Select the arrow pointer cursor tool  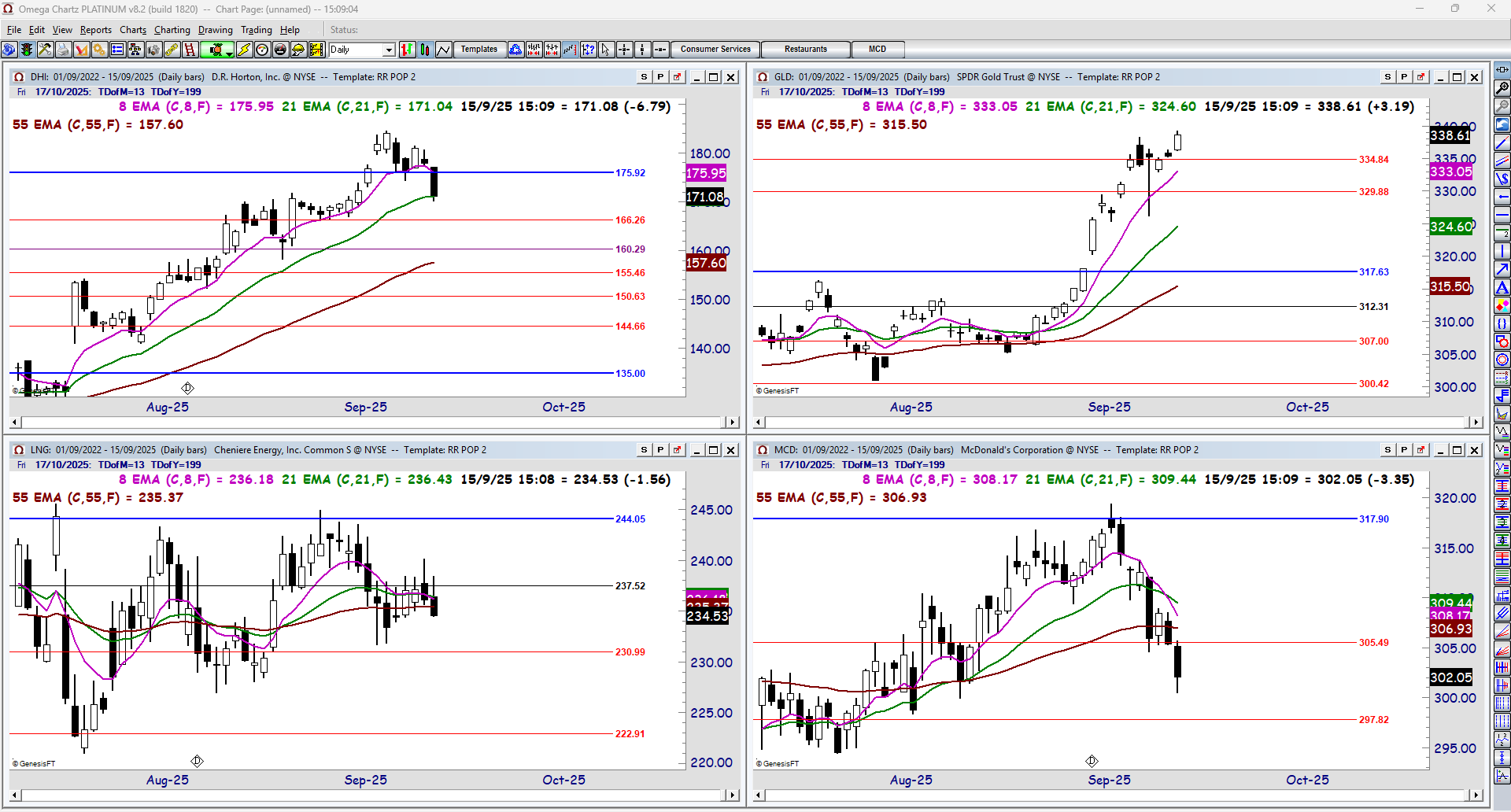click(x=606, y=50)
